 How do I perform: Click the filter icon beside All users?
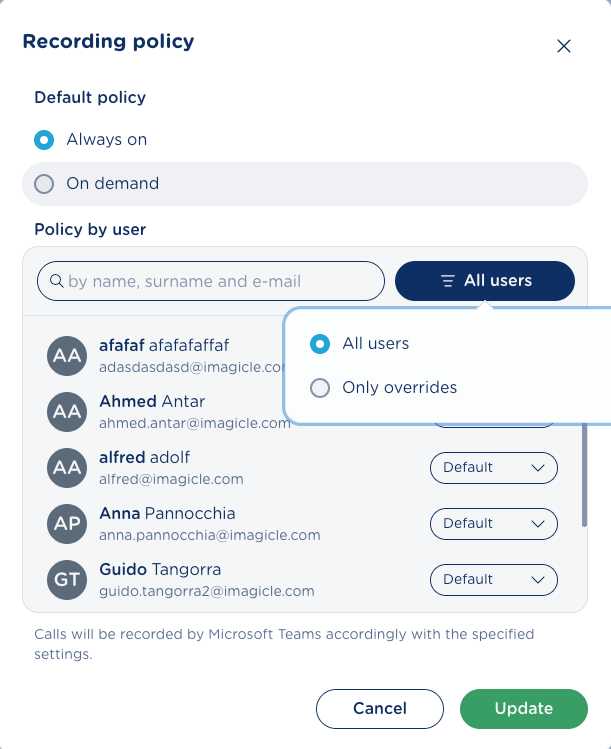[x=448, y=281]
